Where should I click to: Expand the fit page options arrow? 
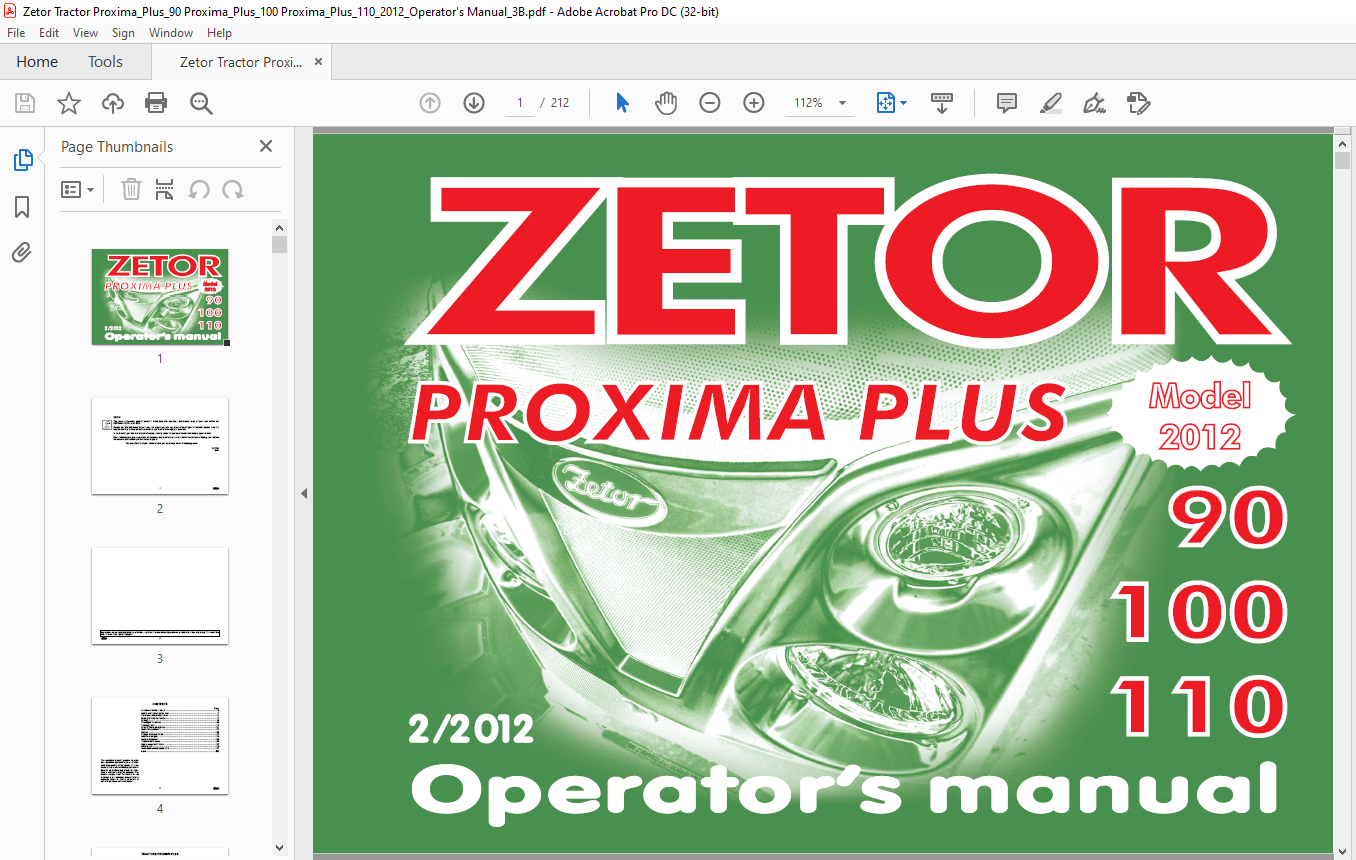tap(904, 103)
